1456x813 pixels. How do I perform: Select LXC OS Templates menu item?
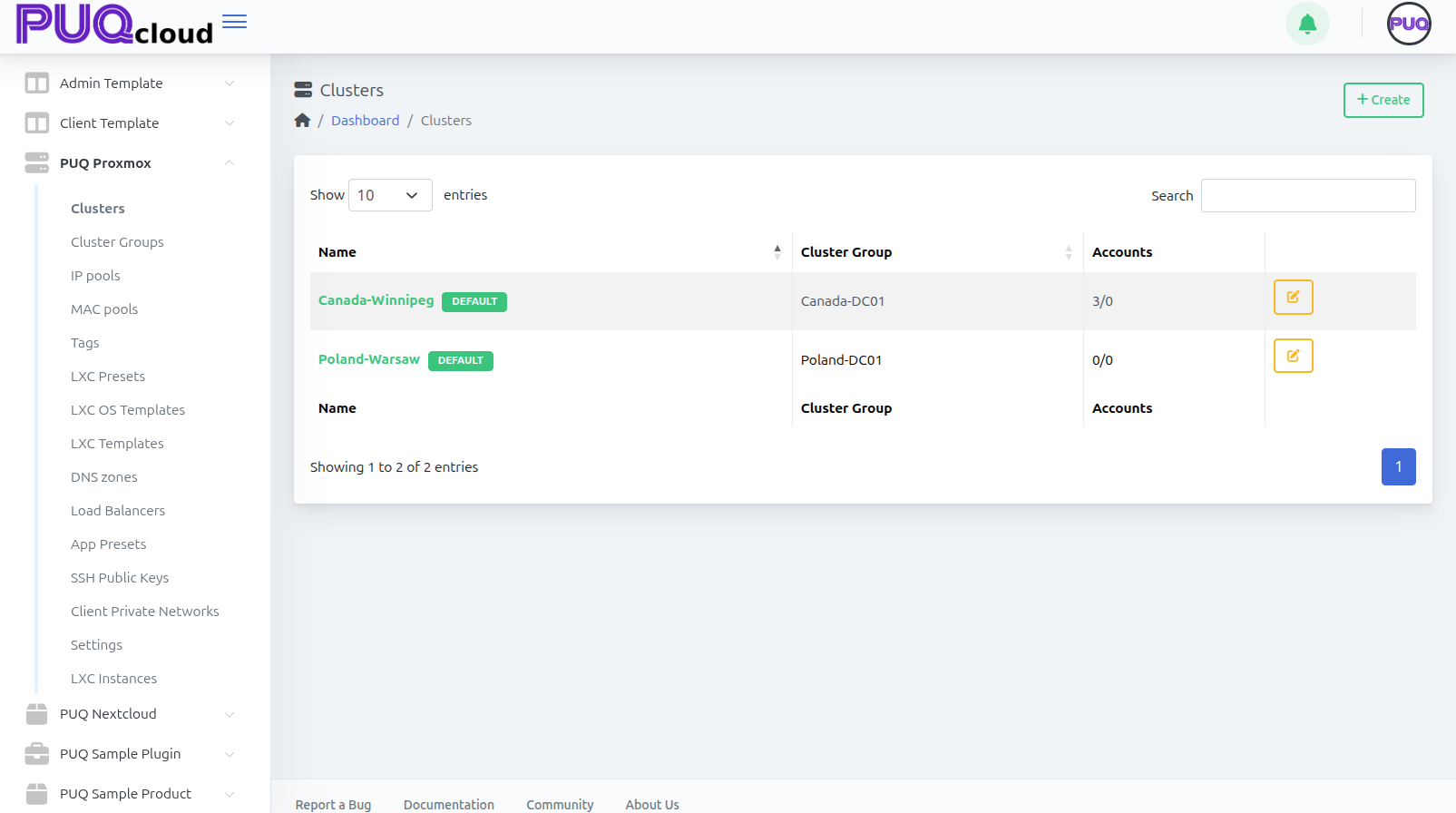tap(128, 410)
